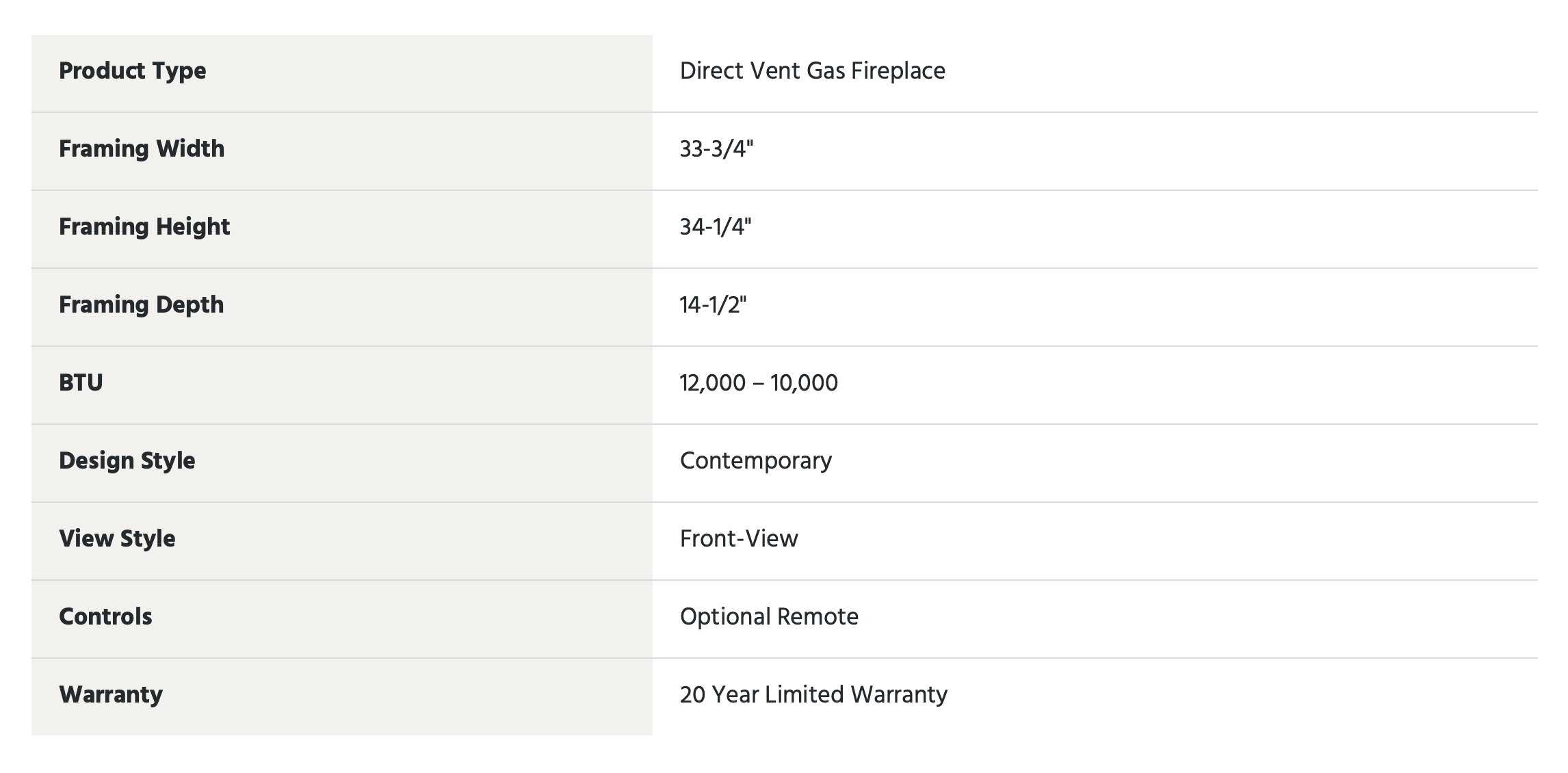Select the 33-3/4" width value
Image resolution: width=1568 pixels, height=773 pixels.
[x=716, y=149]
